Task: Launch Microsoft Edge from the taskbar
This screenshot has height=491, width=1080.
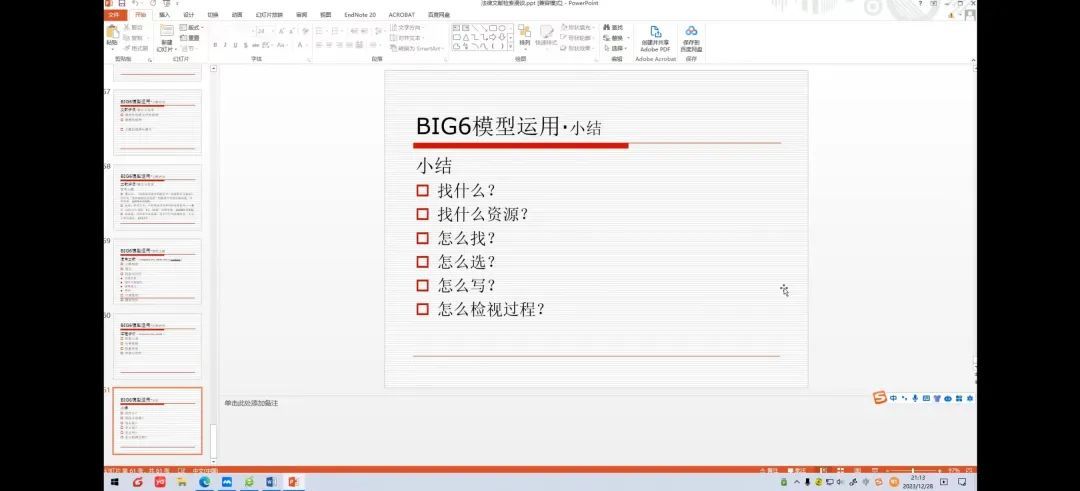Action: tap(205, 482)
